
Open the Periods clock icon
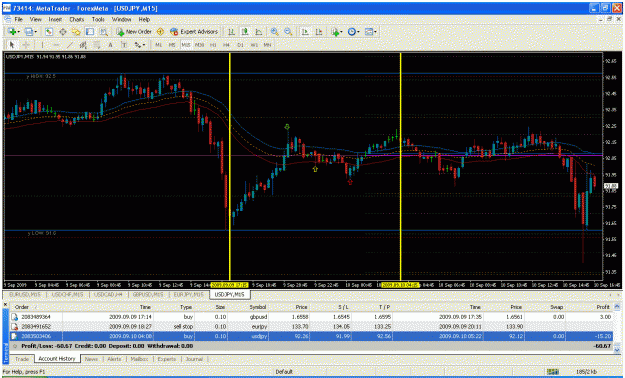click(351, 32)
